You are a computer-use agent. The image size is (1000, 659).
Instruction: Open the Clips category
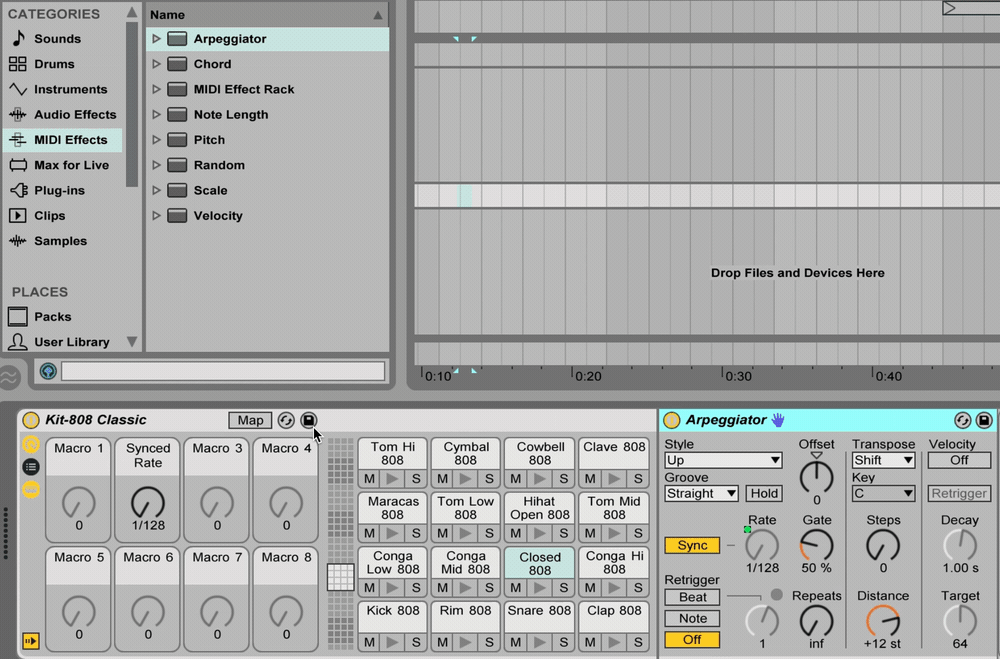(x=49, y=216)
